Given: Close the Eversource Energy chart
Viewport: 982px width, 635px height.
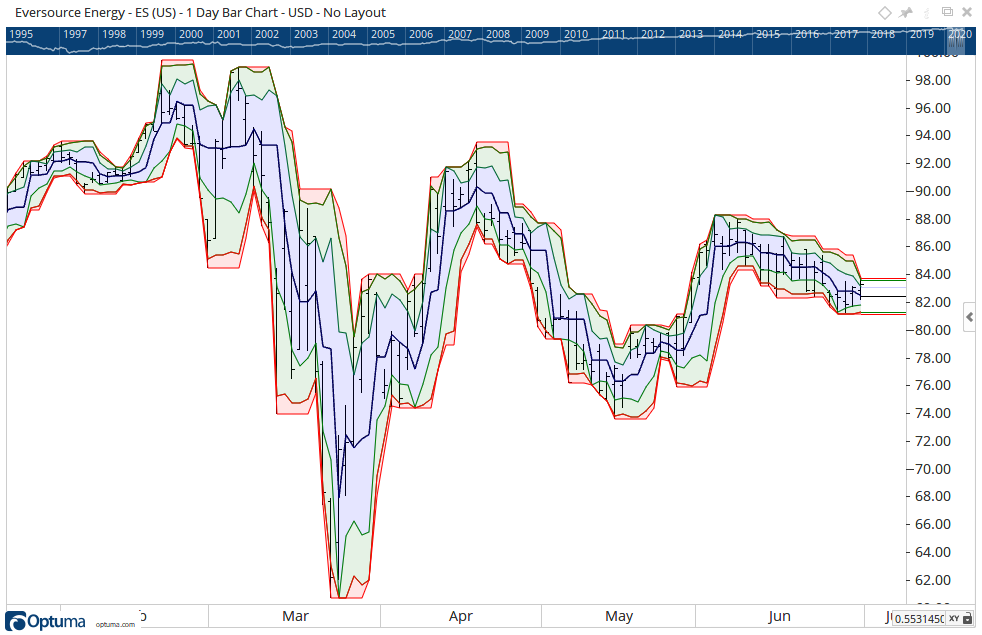Looking at the screenshot, I should point(967,13).
